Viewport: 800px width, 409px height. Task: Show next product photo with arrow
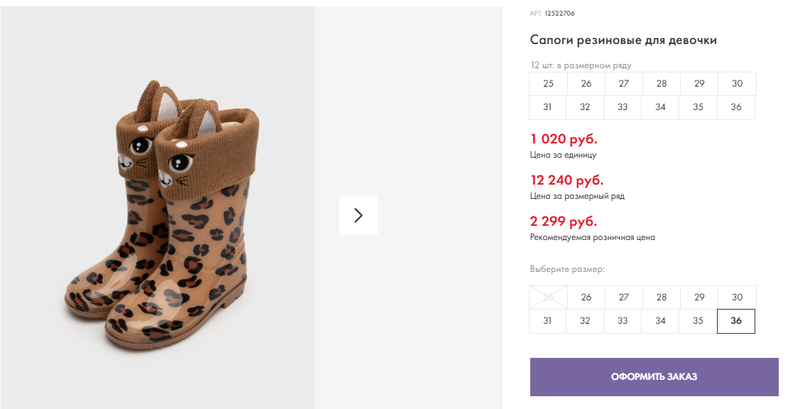click(358, 215)
